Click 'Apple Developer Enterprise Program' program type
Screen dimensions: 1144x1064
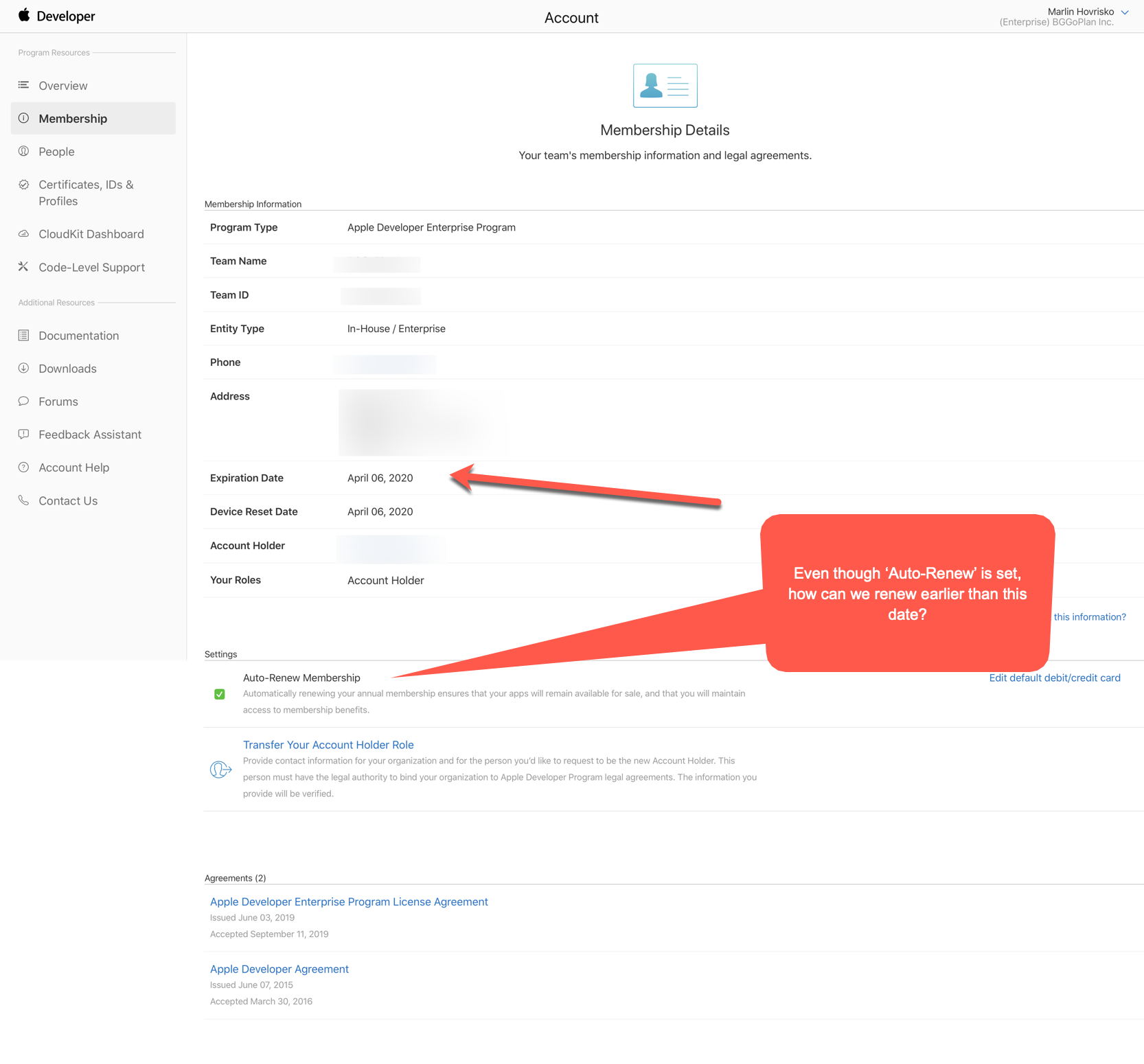tap(431, 227)
